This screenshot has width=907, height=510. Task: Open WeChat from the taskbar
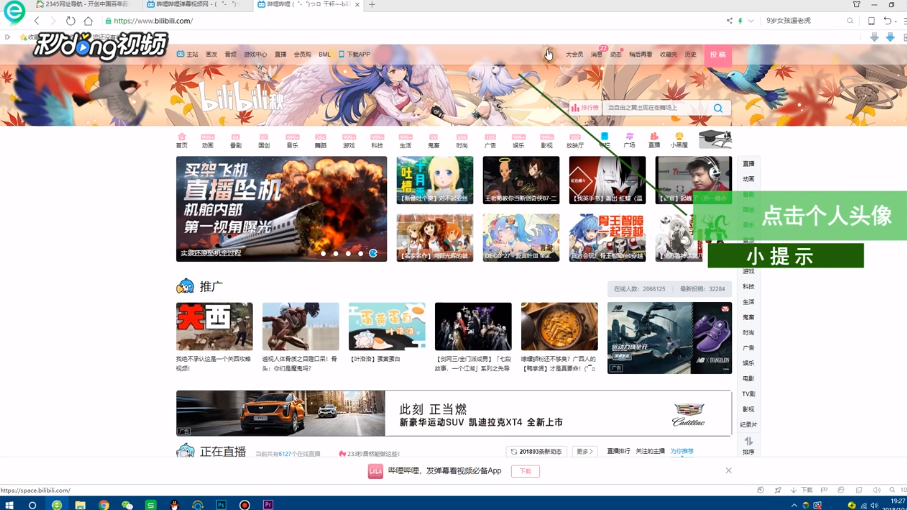pos(127,505)
